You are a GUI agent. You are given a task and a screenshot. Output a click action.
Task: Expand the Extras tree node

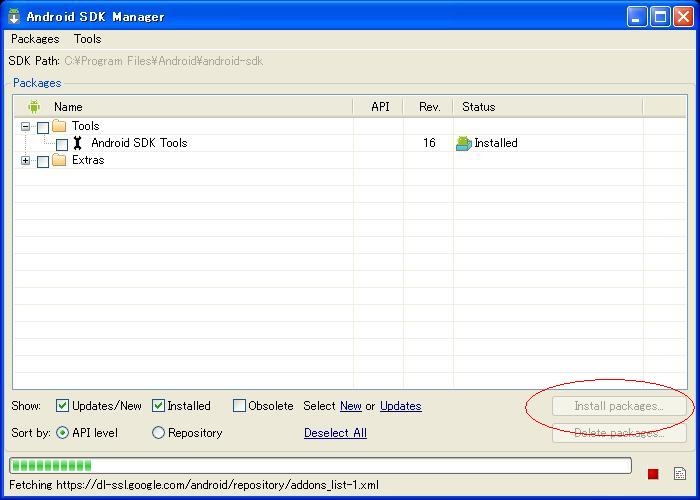[25, 161]
